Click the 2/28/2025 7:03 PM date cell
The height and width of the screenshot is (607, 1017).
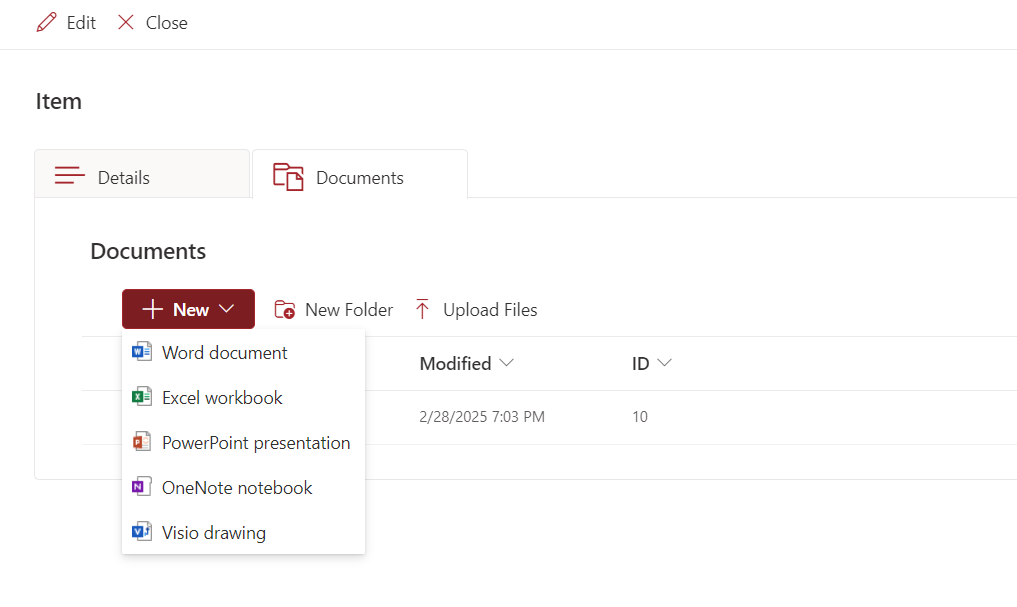tap(482, 417)
